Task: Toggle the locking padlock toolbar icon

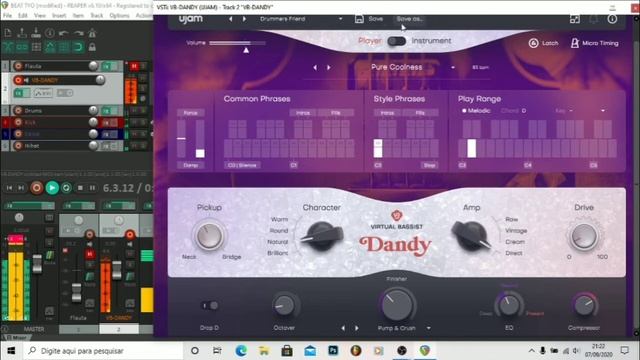Action: pyautogui.click(x=92, y=47)
